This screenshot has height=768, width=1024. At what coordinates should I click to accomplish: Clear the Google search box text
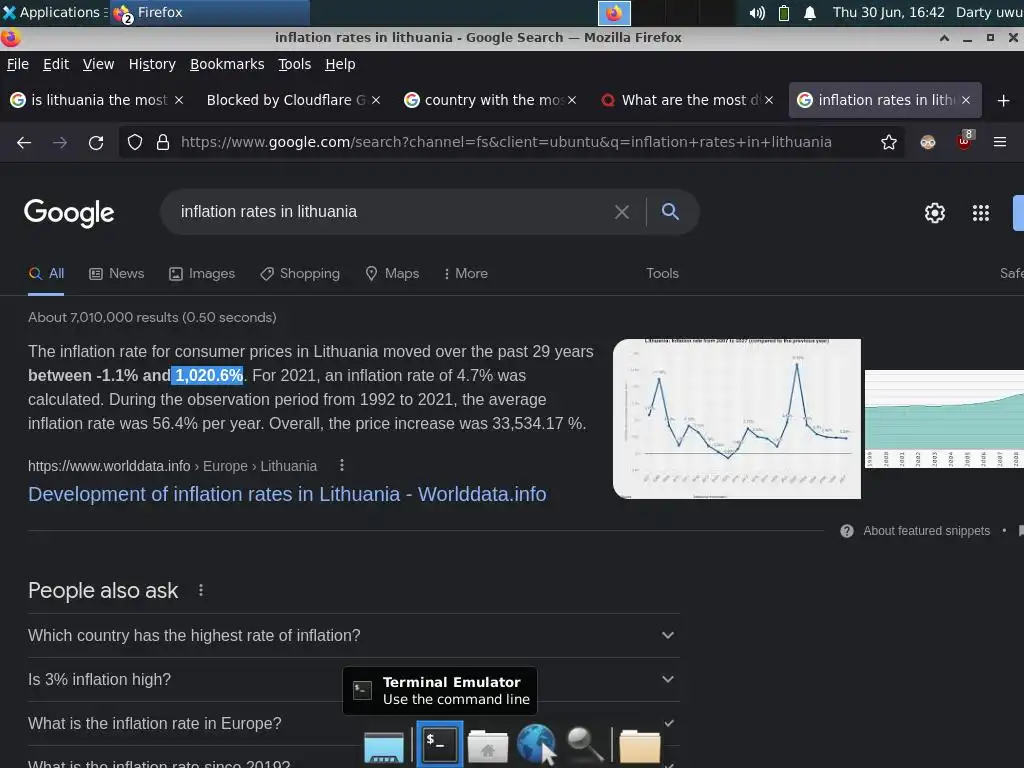click(x=622, y=212)
